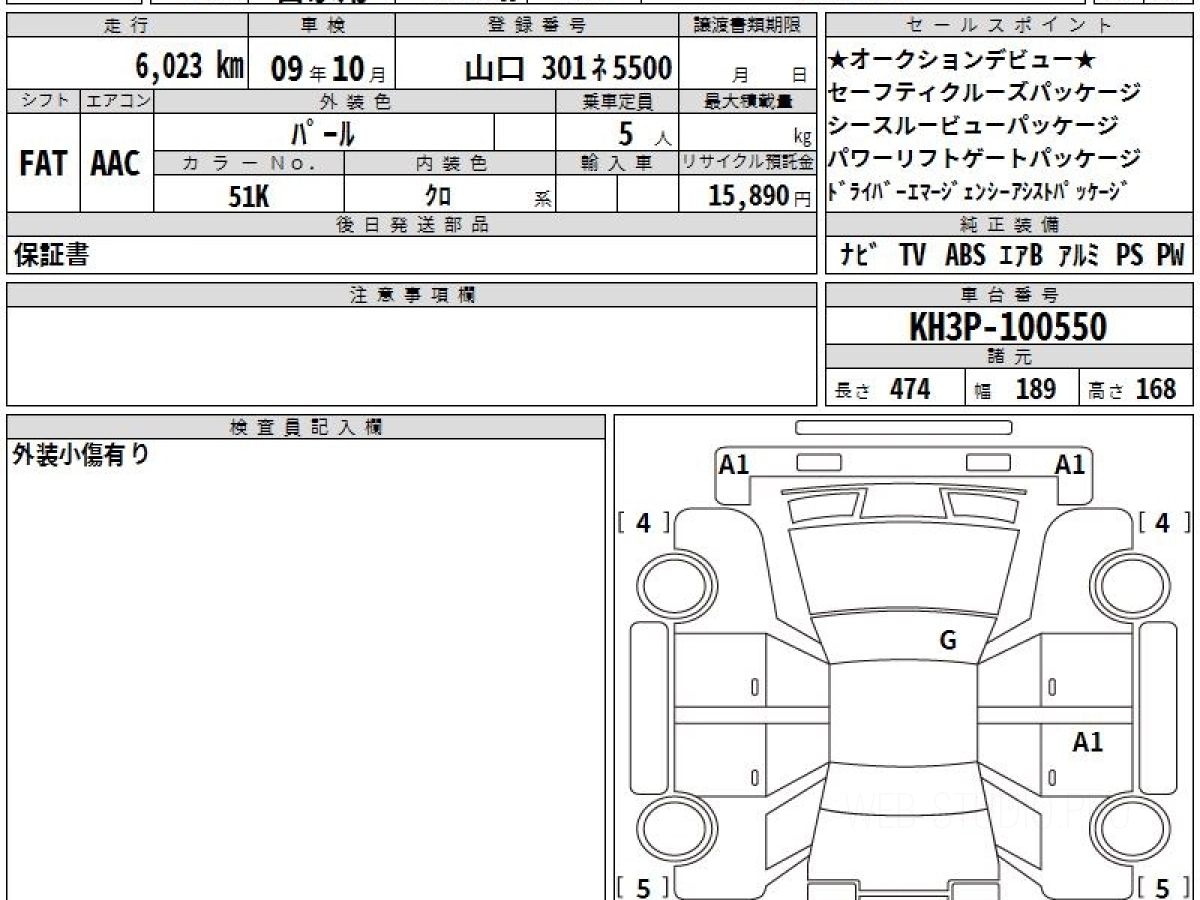1200x900 pixels.
Task: Click the AAC air conditioner value
Action: click(x=116, y=164)
